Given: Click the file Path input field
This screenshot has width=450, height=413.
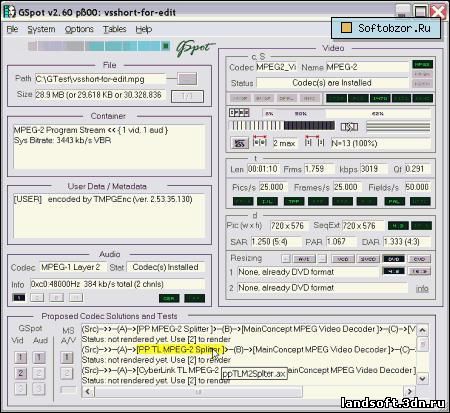Looking at the screenshot, I should point(100,79).
